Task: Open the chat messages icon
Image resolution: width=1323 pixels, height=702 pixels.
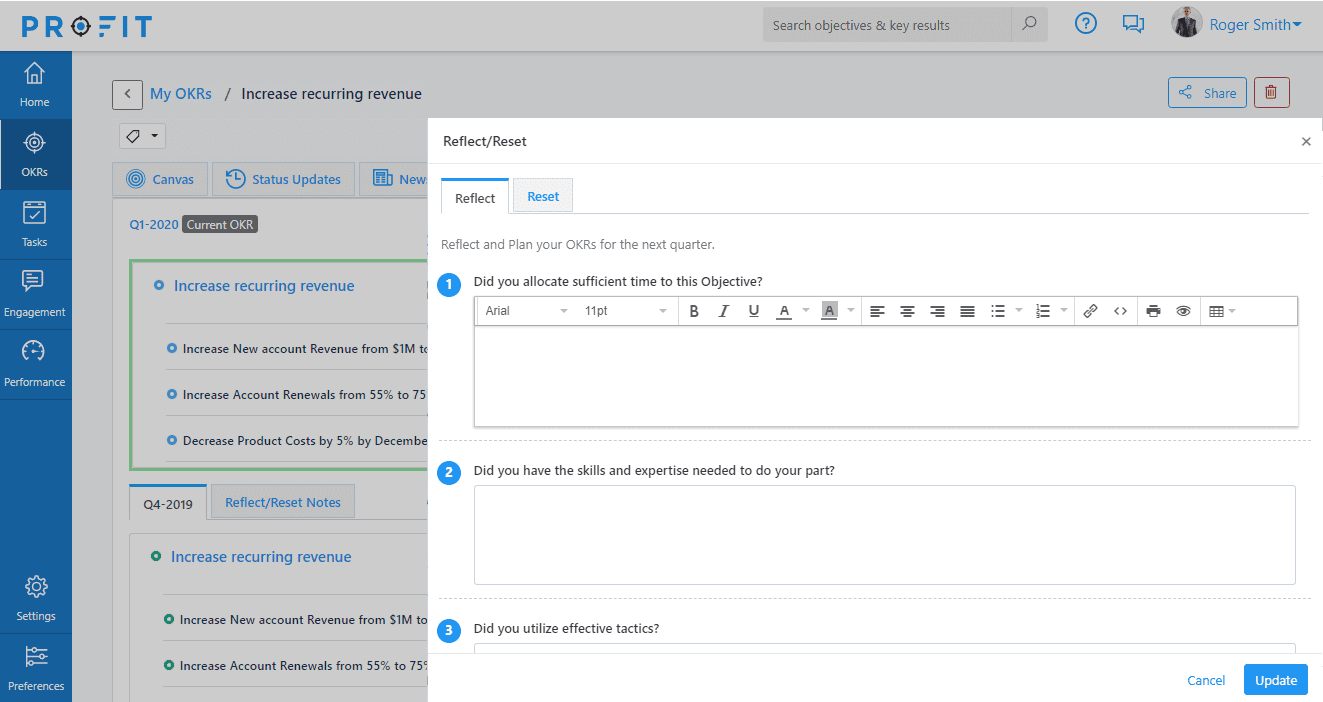Action: [x=1133, y=24]
